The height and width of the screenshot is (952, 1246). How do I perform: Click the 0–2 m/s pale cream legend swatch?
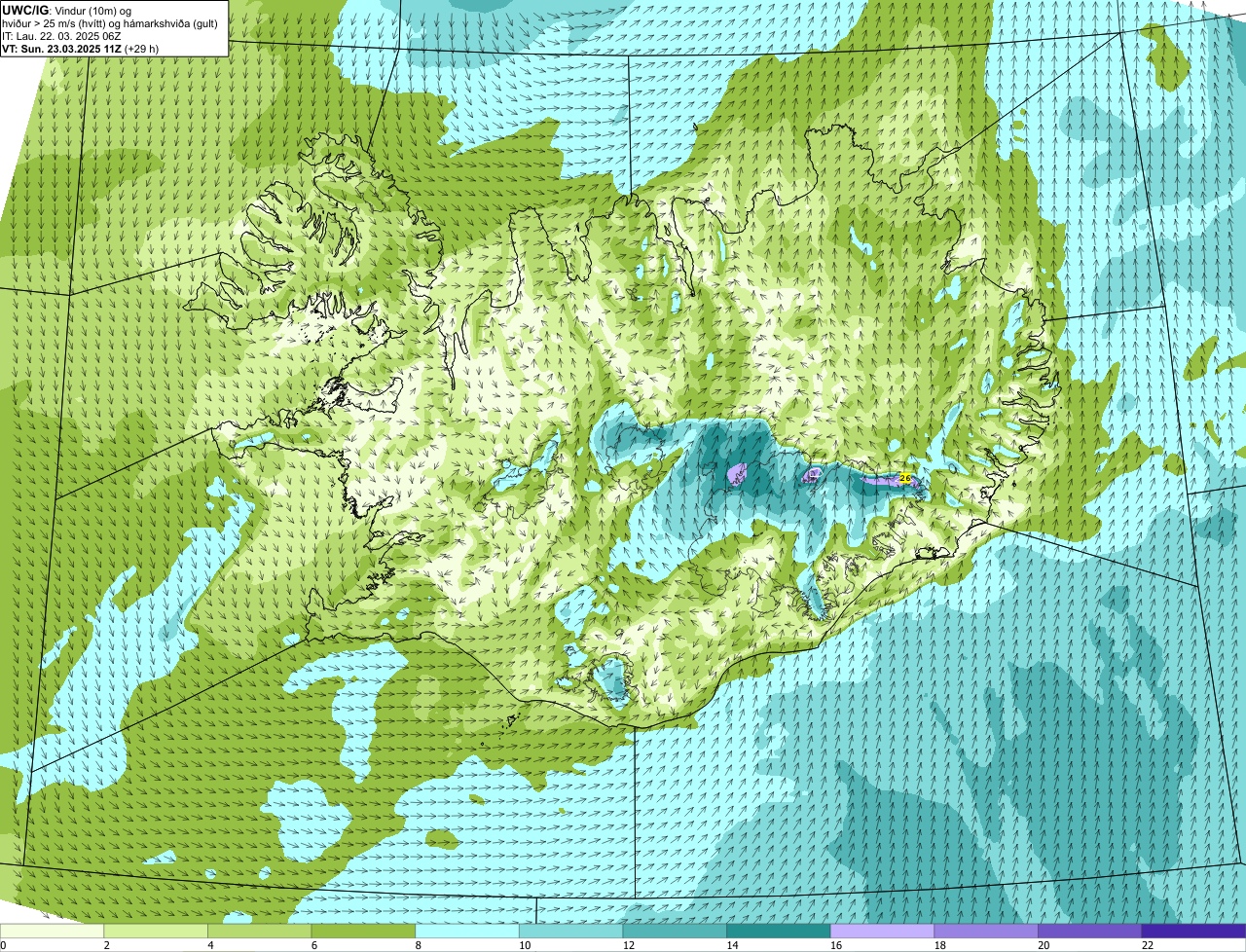[x=52, y=932]
